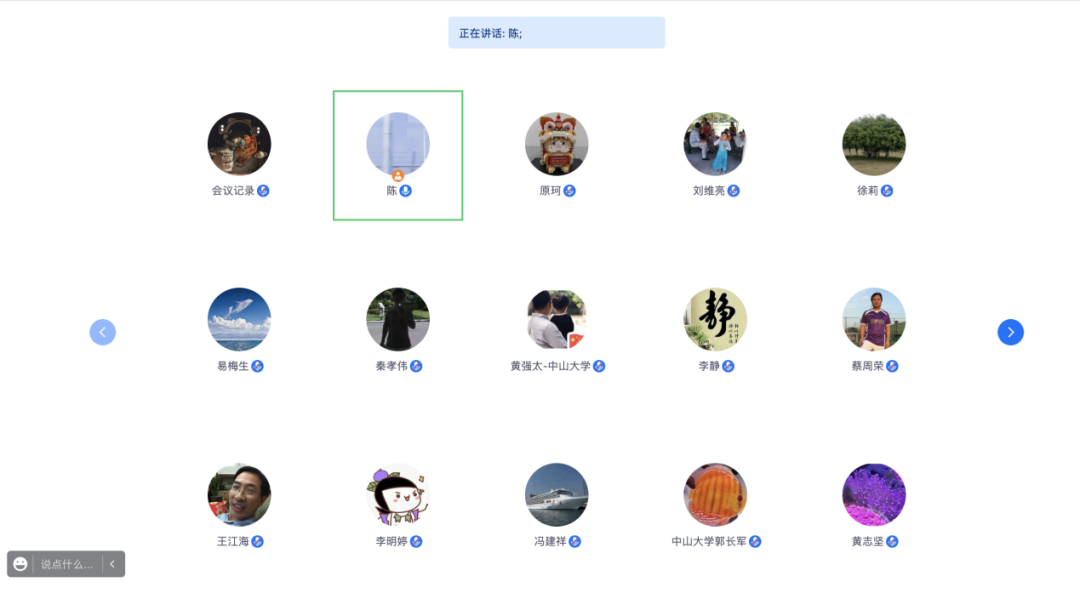This screenshot has width=1080, height=616.
Task: Click the orange host badge on 陈's avatar
Action: tap(398, 176)
